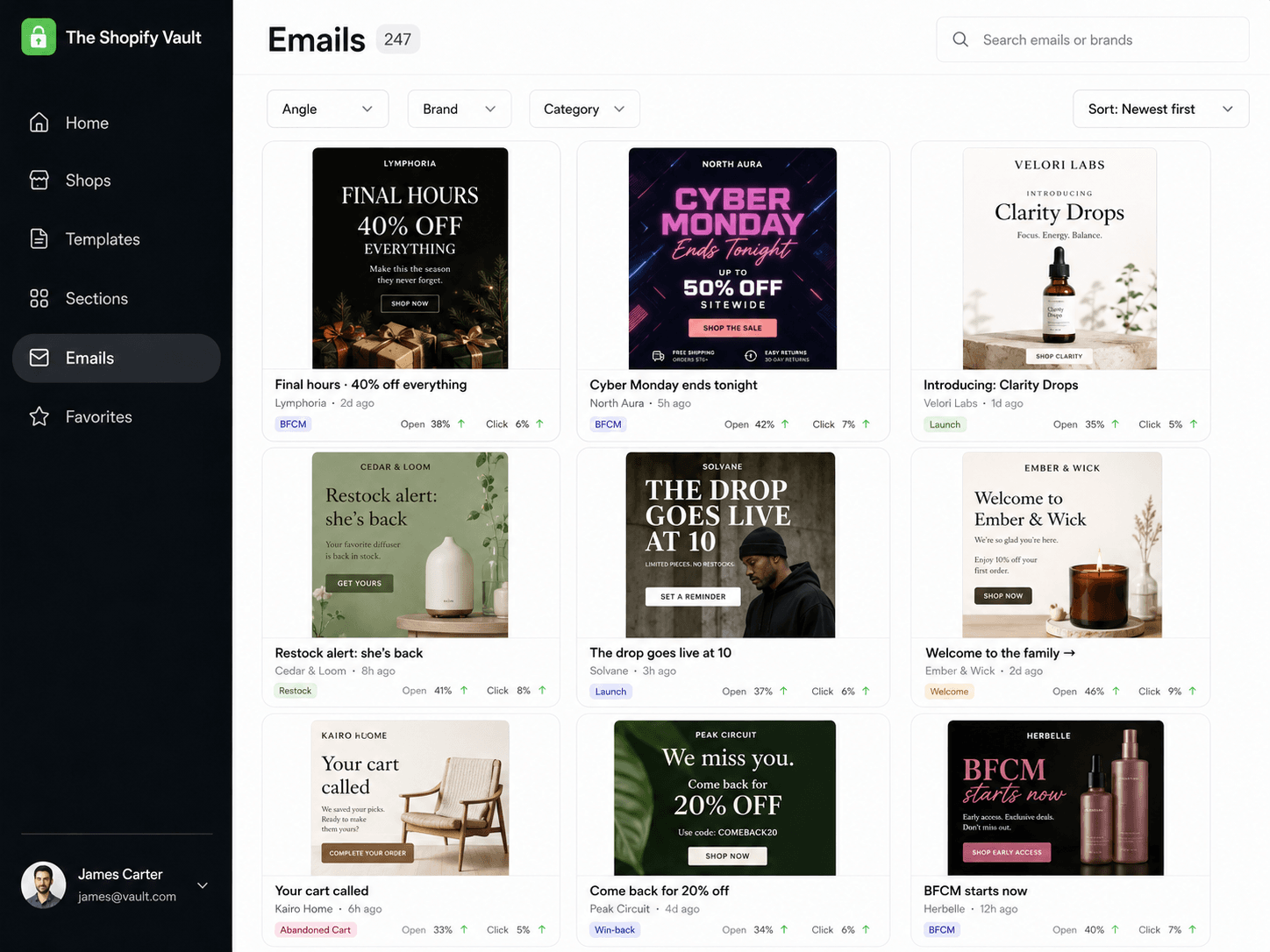The image size is (1270, 952).
Task: Click the Launch tag on Solvane card
Action: coord(610,692)
